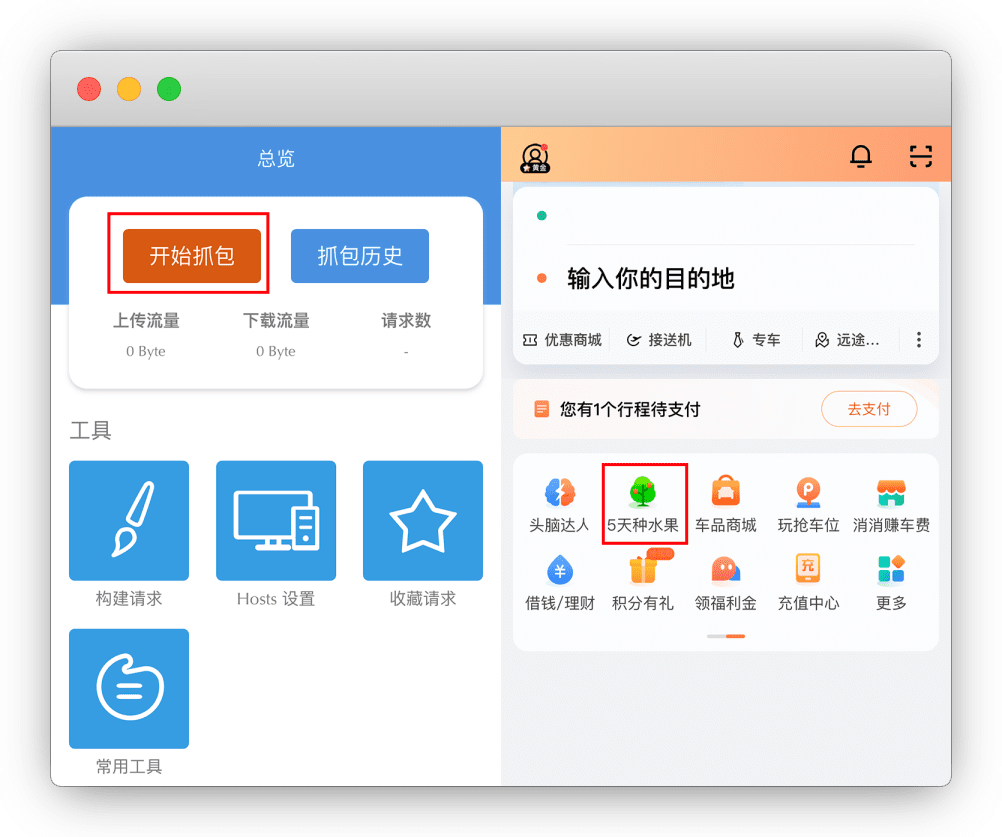This screenshot has width=1002, height=837.
Task: Open the 常用工具 tile
Action: 129,688
